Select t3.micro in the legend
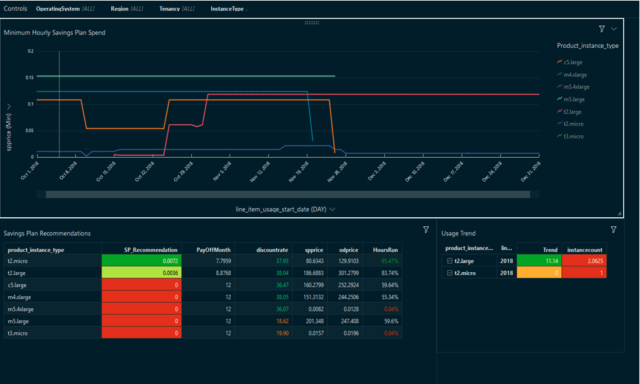The image size is (640, 384). [x=570, y=136]
